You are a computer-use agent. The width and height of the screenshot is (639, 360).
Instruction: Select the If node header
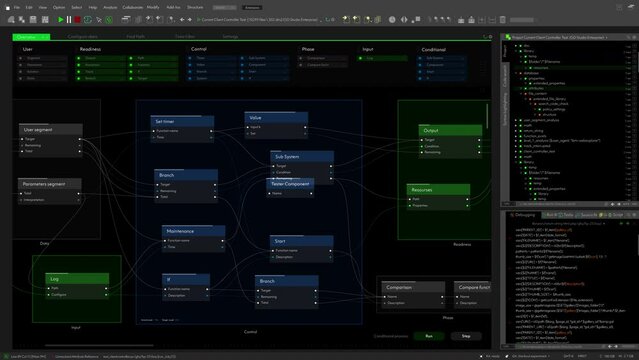point(186,280)
